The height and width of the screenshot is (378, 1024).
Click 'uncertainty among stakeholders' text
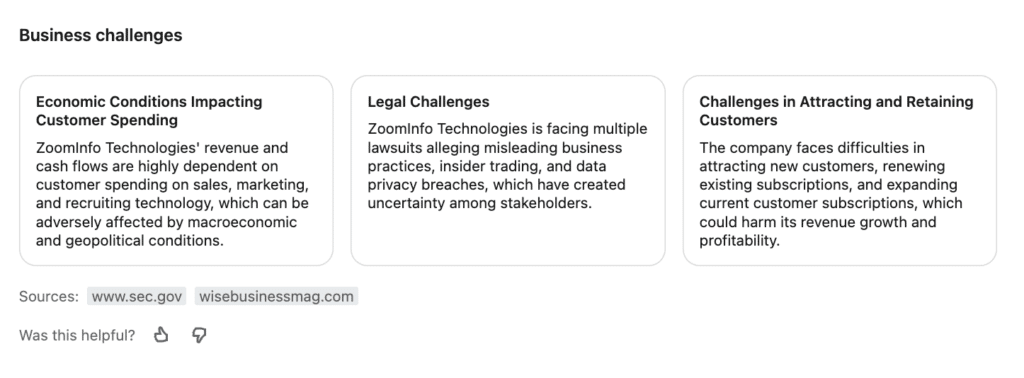pos(478,203)
